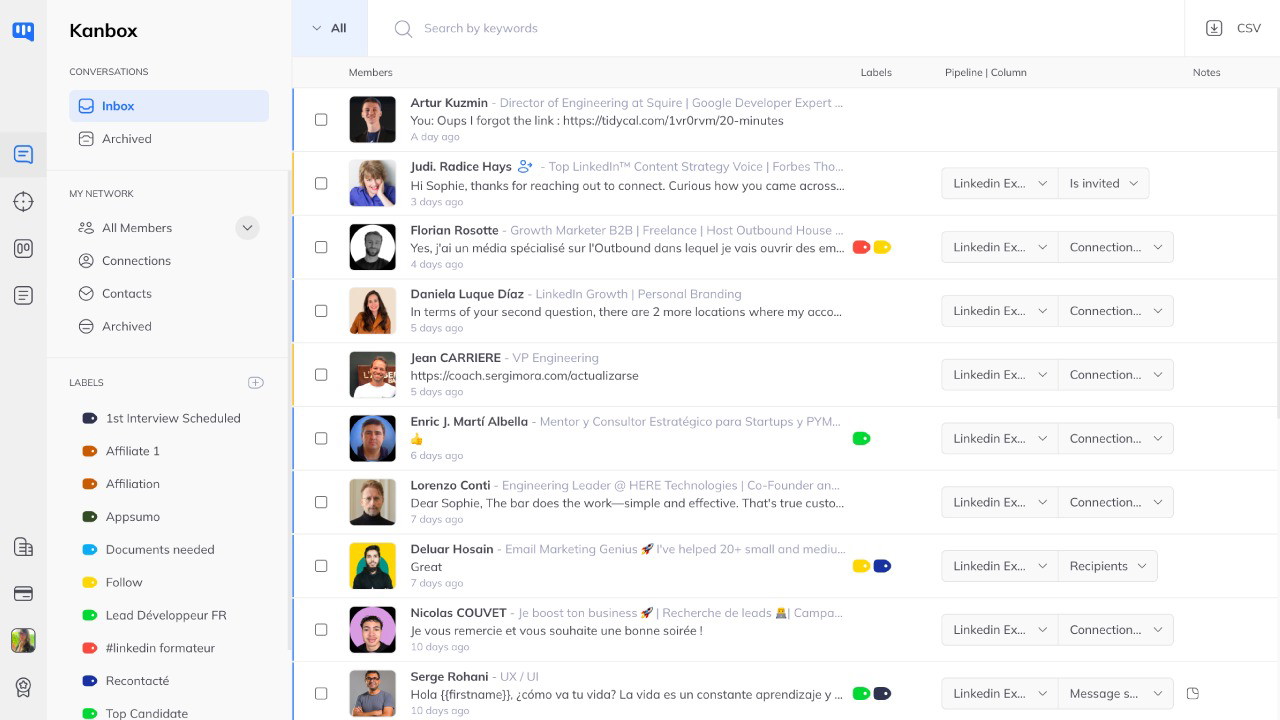Select Nicolas COUVET's checkbox
1280x720 pixels.
point(321,630)
